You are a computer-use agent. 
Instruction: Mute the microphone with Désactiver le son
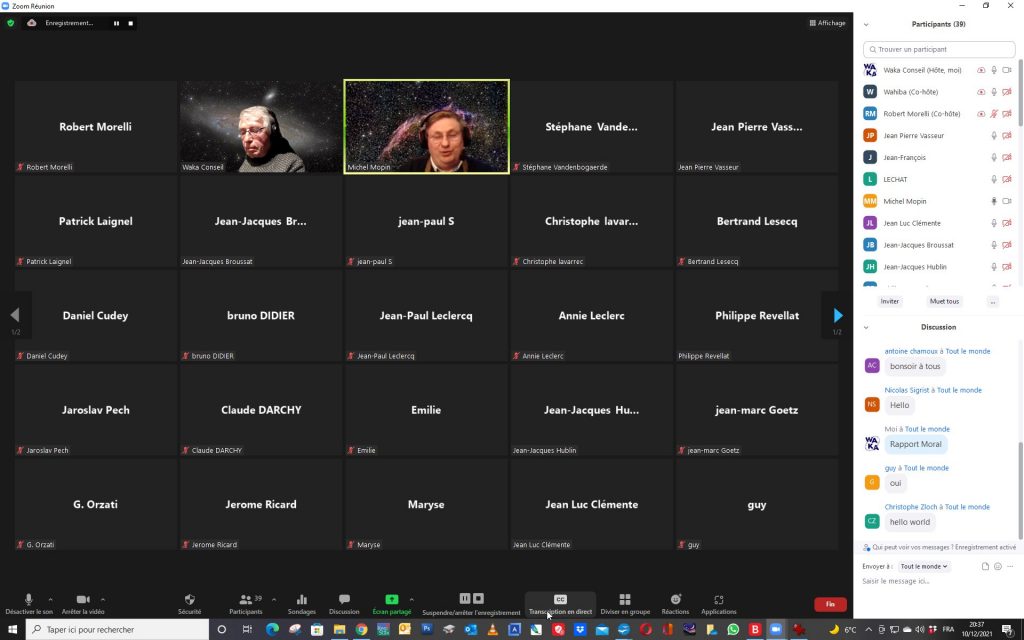pyautogui.click(x=29, y=603)
